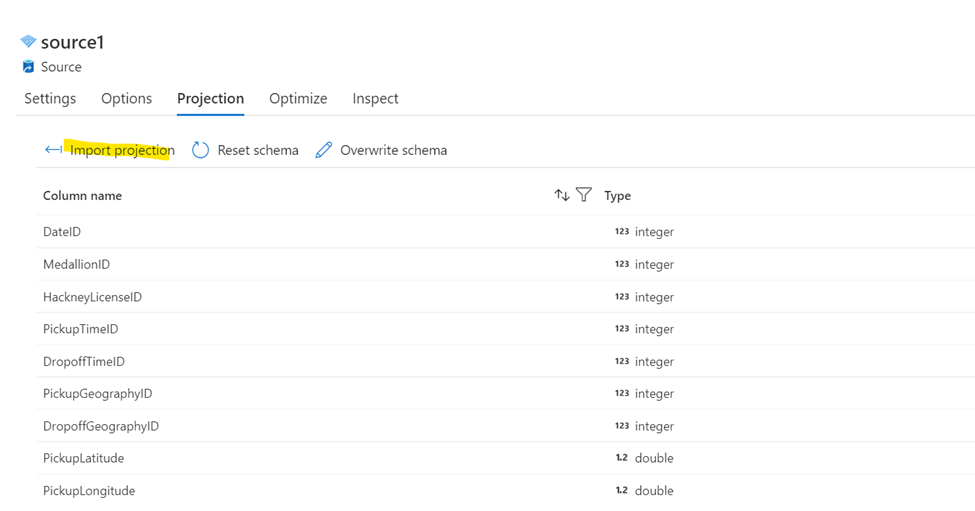Click the double type of PickupLongitude
Viewport: 975px width, 511px height.
pyautogui.click(x=654, y=490)
